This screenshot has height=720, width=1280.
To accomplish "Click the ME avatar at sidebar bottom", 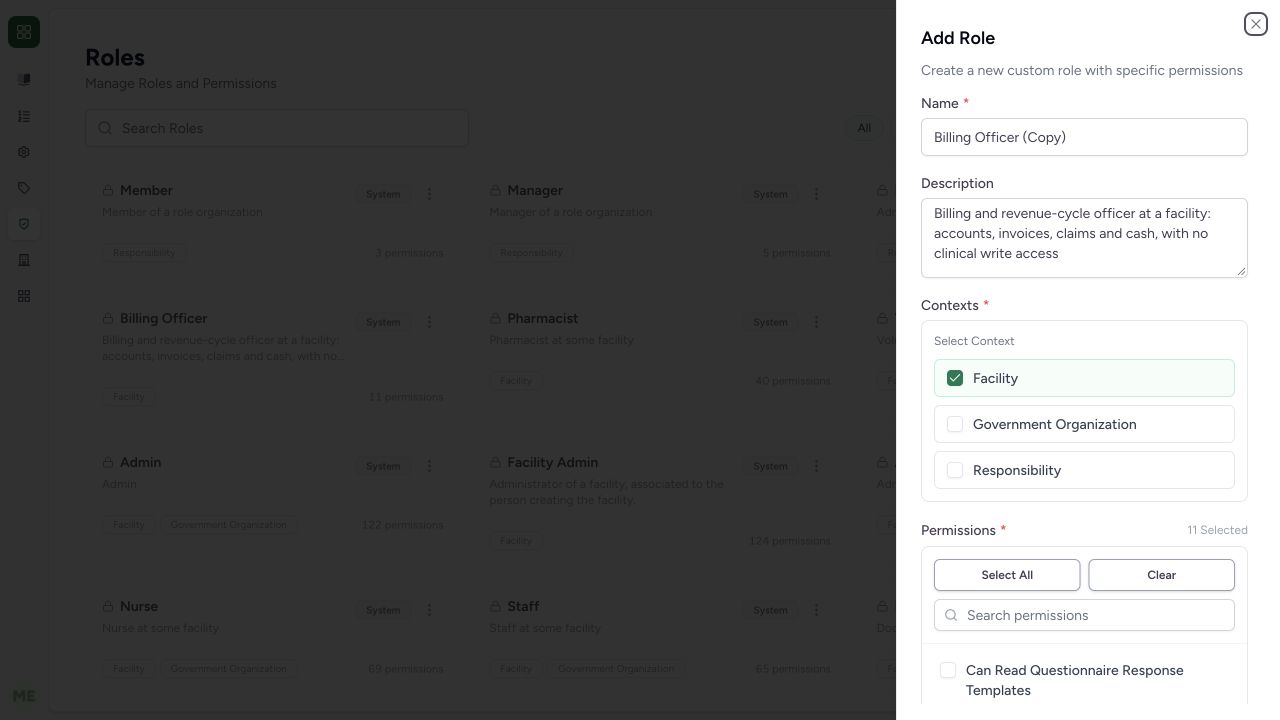I will coord(24,696).
